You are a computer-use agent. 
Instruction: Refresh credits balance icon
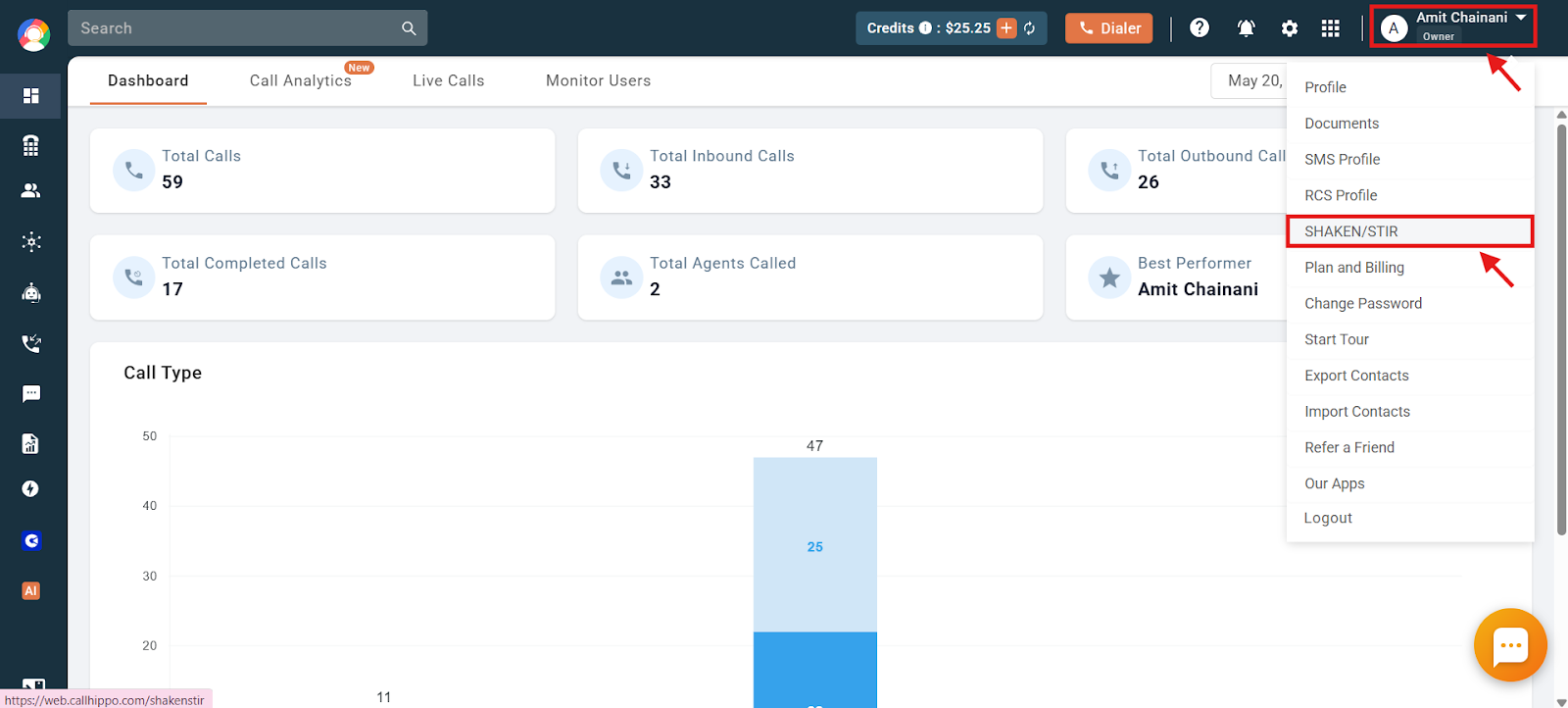pyautogui.click(x=1030, y=28)
